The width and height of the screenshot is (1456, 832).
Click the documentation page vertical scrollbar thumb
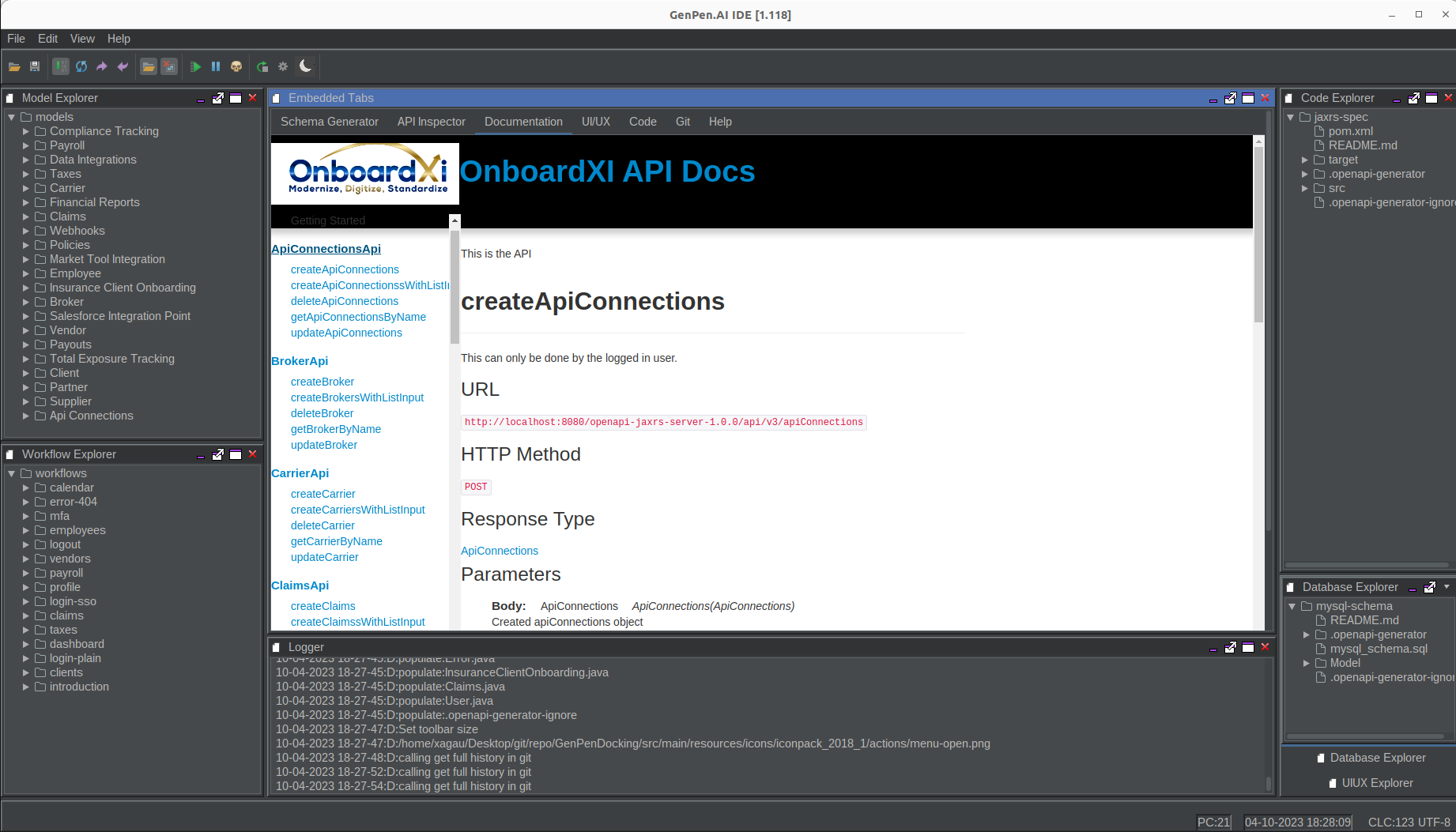click(1258, 233)
